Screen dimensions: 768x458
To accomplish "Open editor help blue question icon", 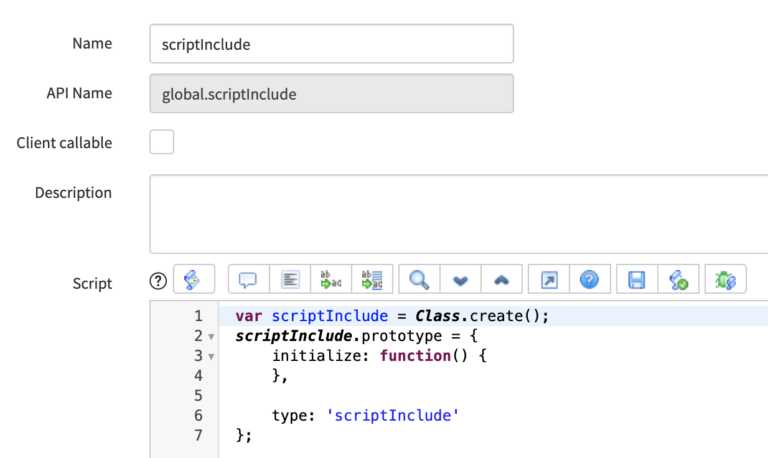I will pyautogui.click(x=589, y=280).
